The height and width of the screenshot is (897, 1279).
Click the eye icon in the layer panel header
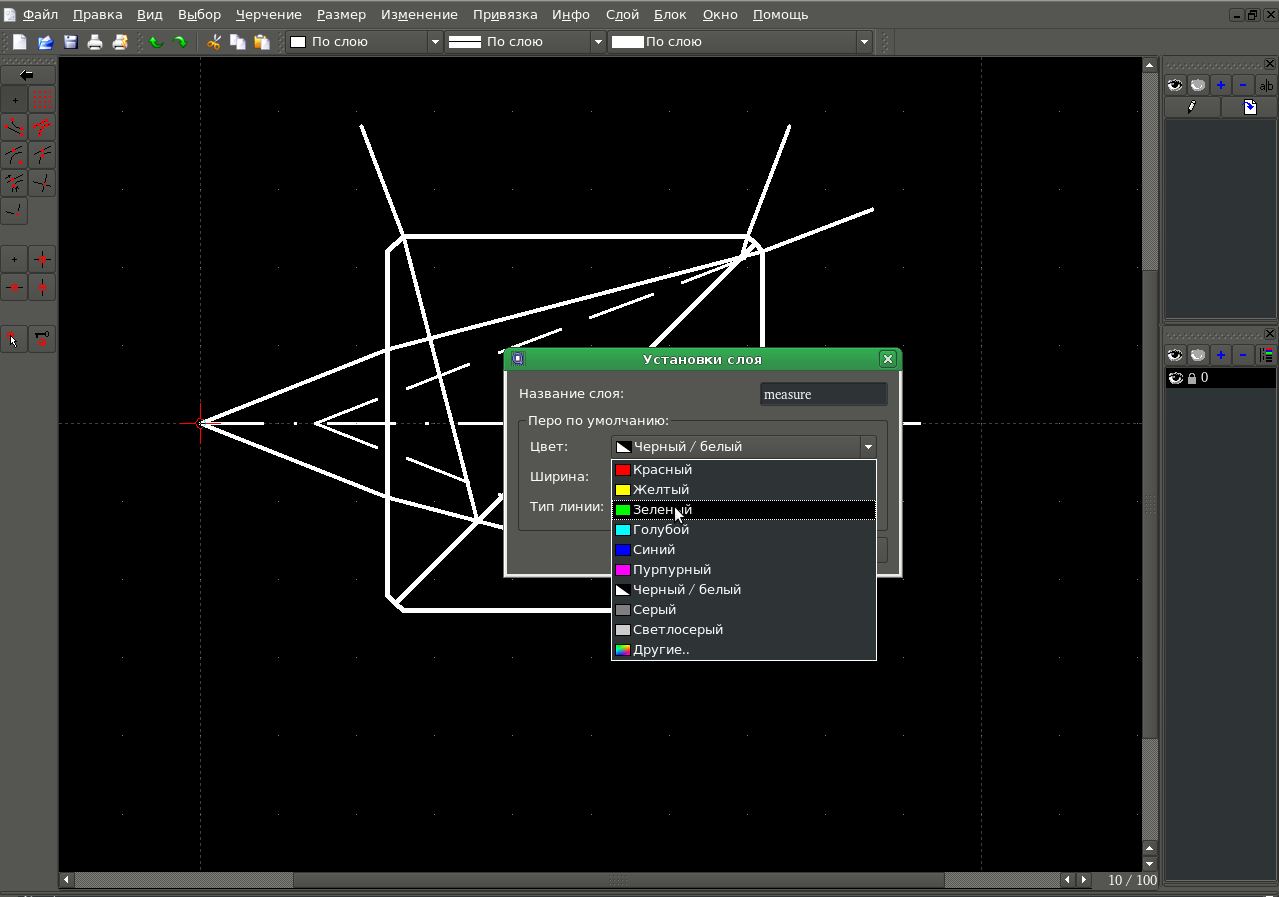click(1176, 354)
